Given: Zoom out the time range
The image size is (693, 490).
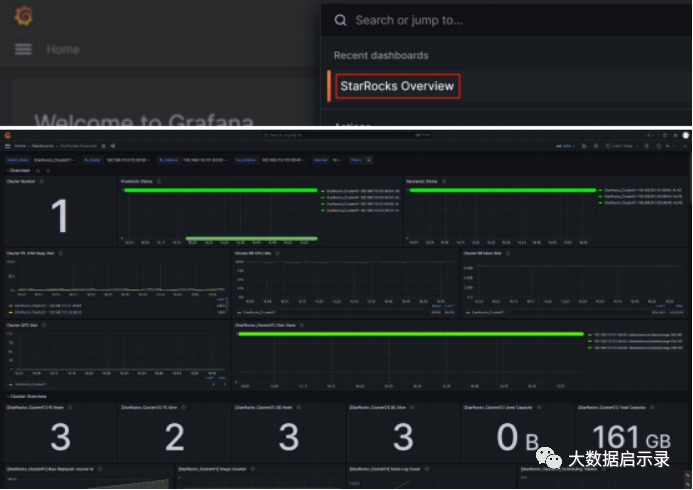Looking at the screenshot, I should [x=647, y=146].
